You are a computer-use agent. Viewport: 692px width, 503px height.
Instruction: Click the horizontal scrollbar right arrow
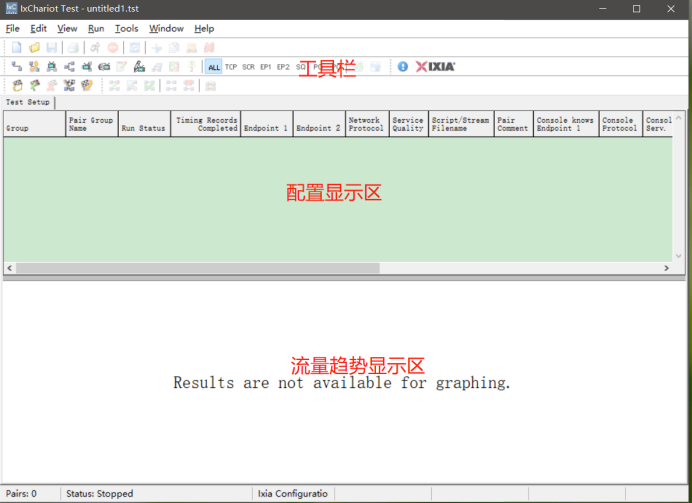click(x=666, y=268)
